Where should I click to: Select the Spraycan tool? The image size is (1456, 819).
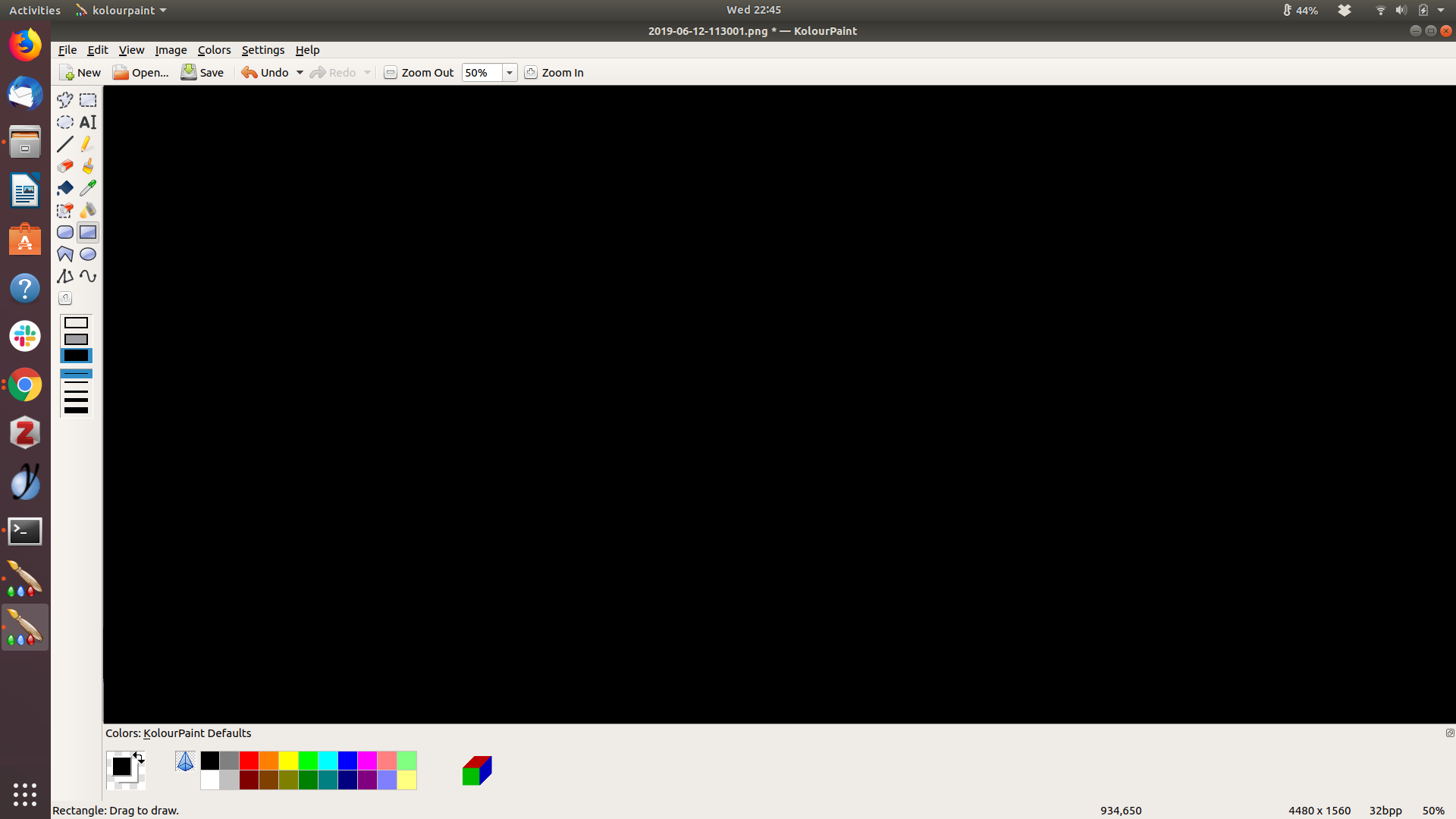pos(88,210)
